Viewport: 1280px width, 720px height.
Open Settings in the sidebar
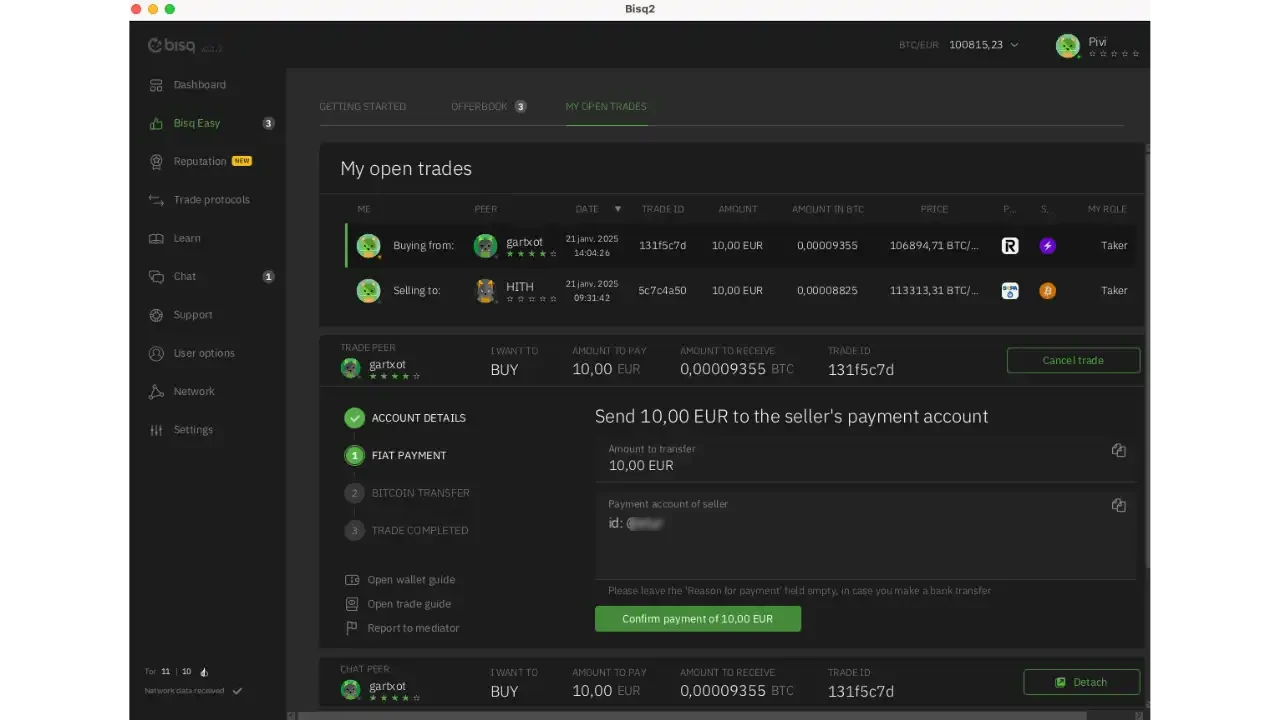[193, 430]
